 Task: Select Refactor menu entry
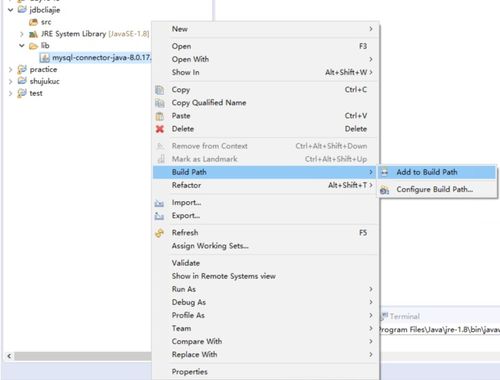(x=266, y=185)
